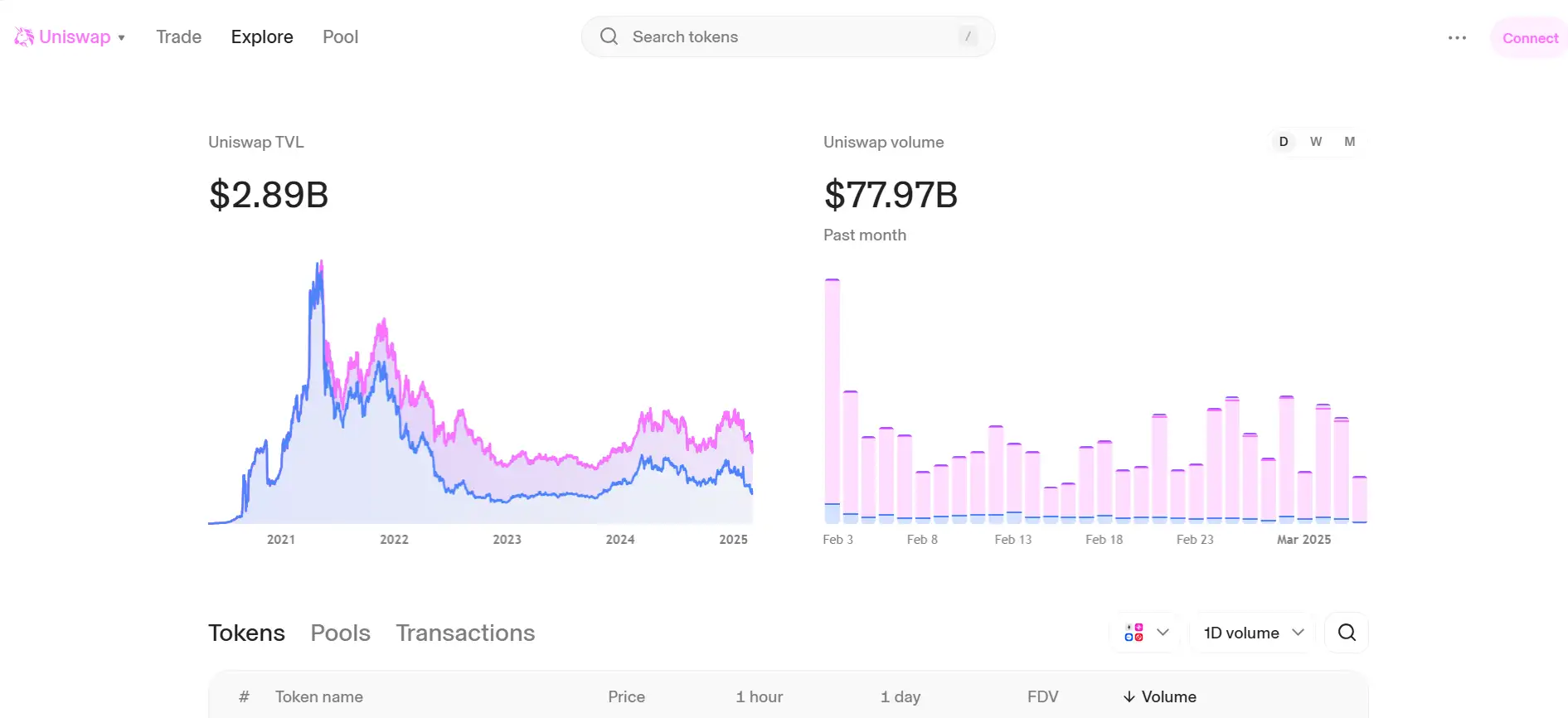Open the 1D volume dropdown
1568x718 pixels.
click(x=1253, y=633)
